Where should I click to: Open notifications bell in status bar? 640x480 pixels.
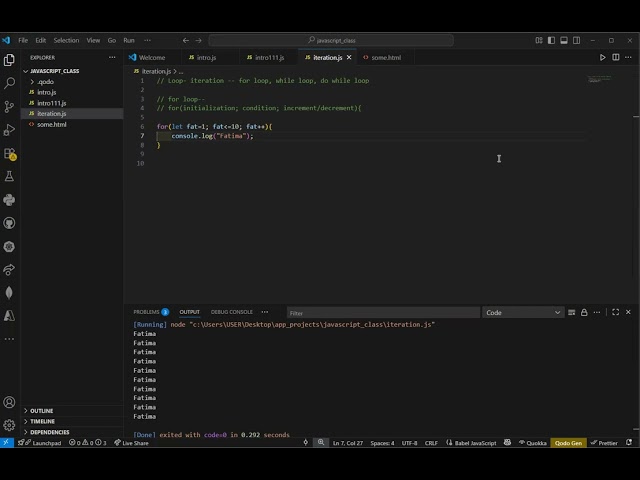pos(629,442)
